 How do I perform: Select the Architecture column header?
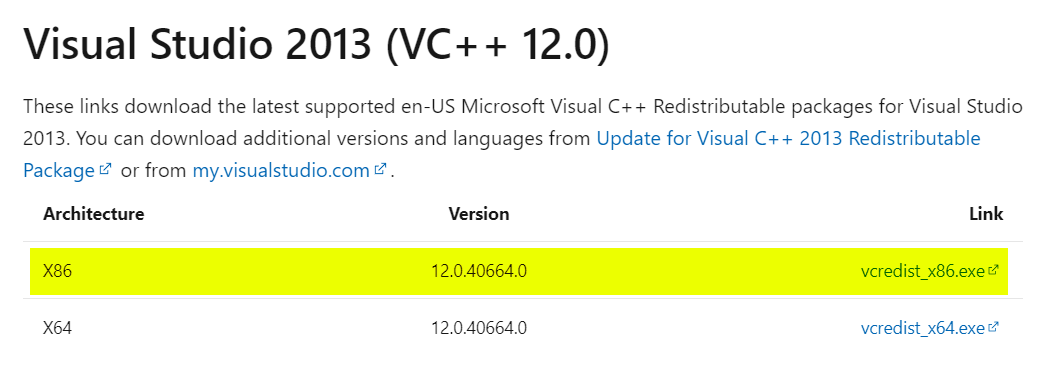pyautogui.click(x=94, y=214)
